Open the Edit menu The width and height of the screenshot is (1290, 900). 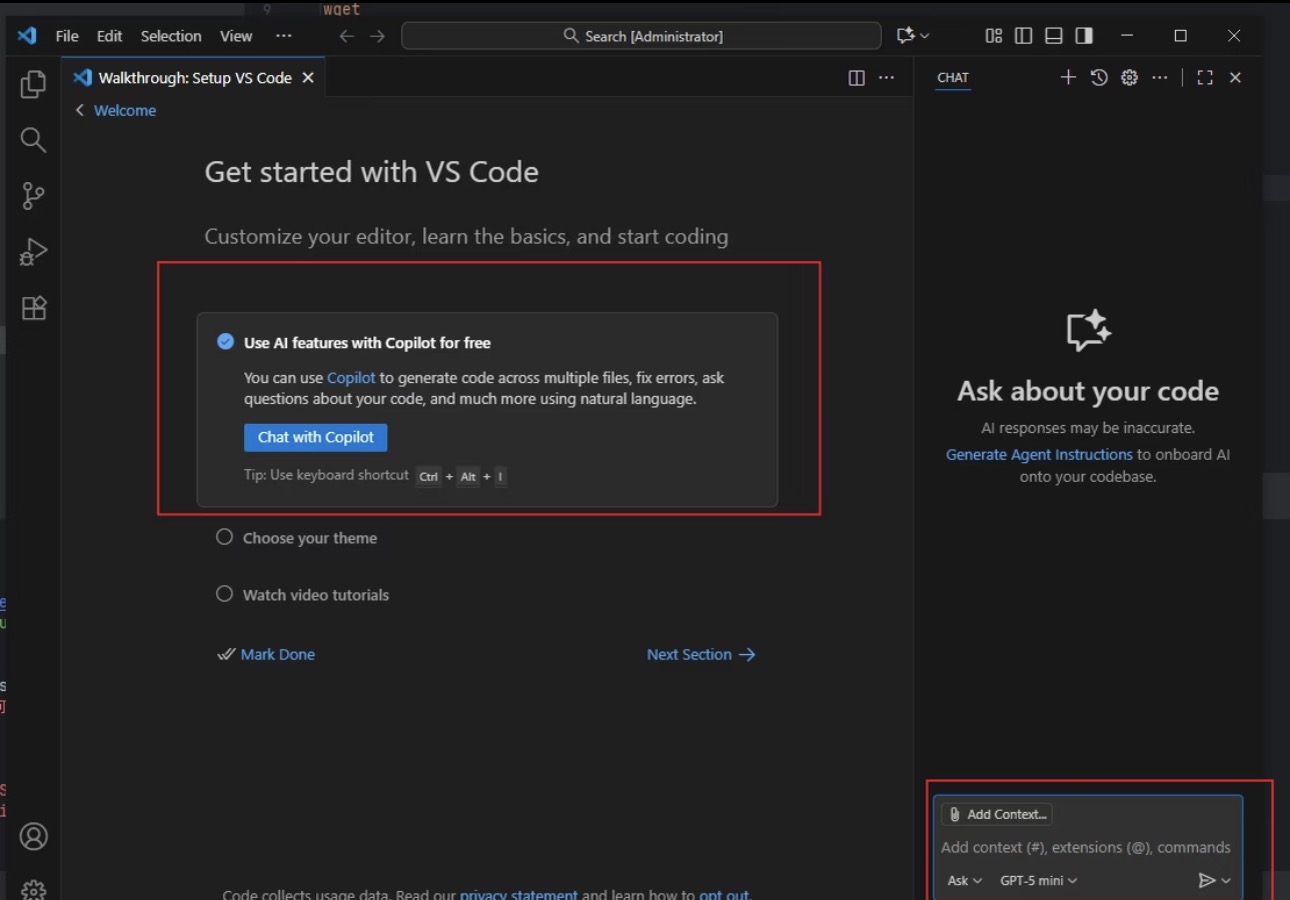[x=109, y=36]
